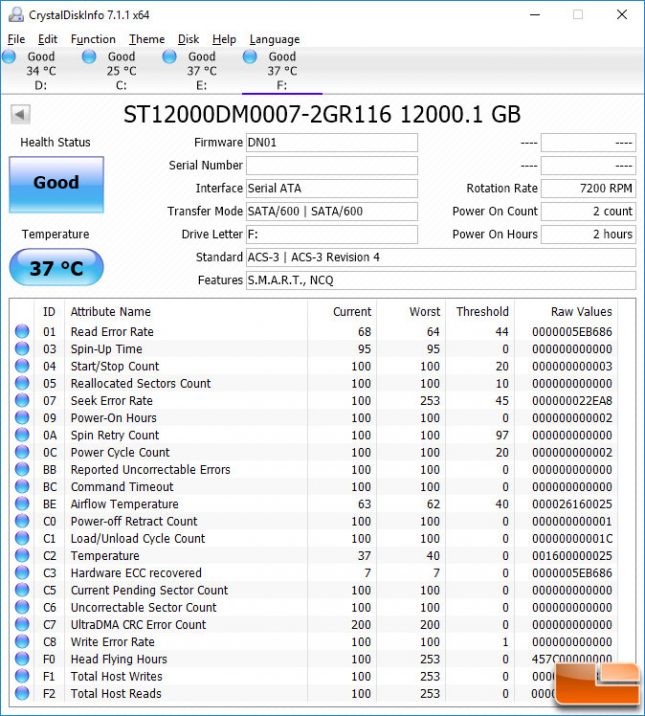Select the Write Error Rate attribute name
Image resolution: width=645 pixels, height=716 pixels.
point(112,642)
